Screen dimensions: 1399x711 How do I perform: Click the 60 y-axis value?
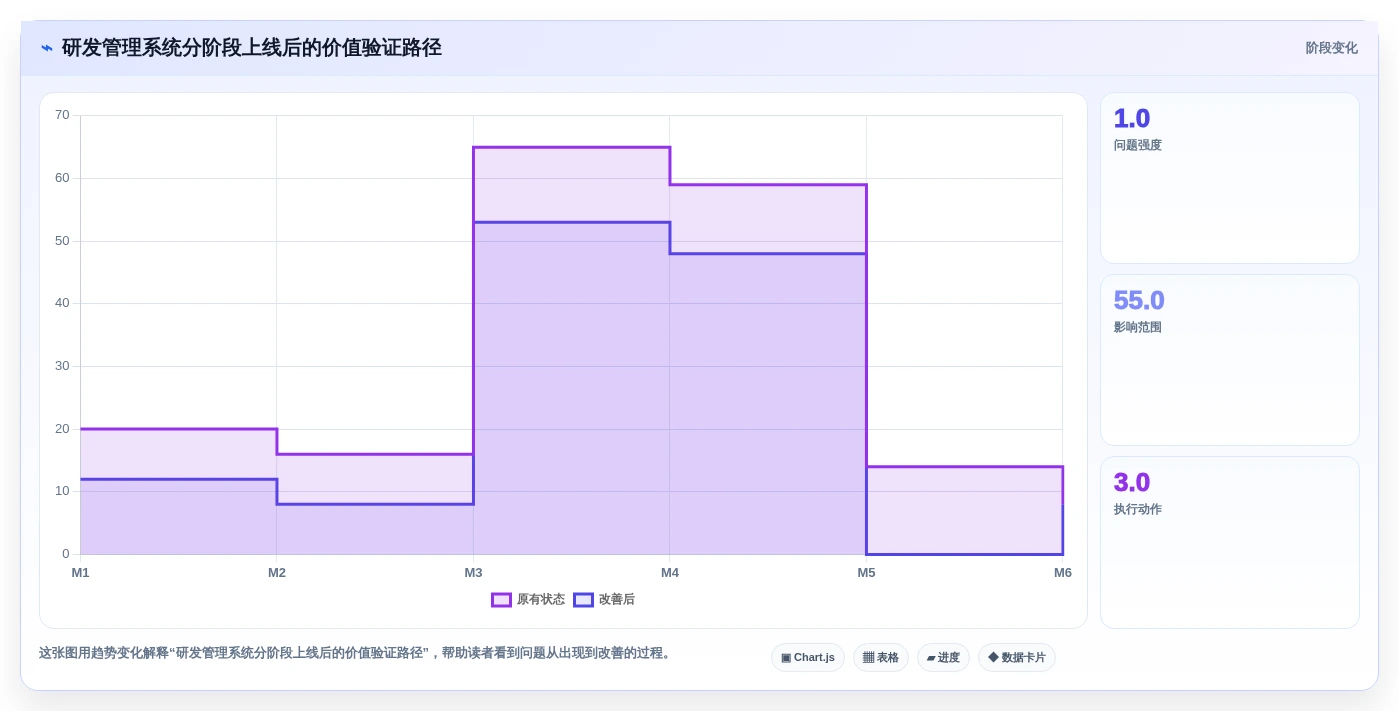(62, 178)
